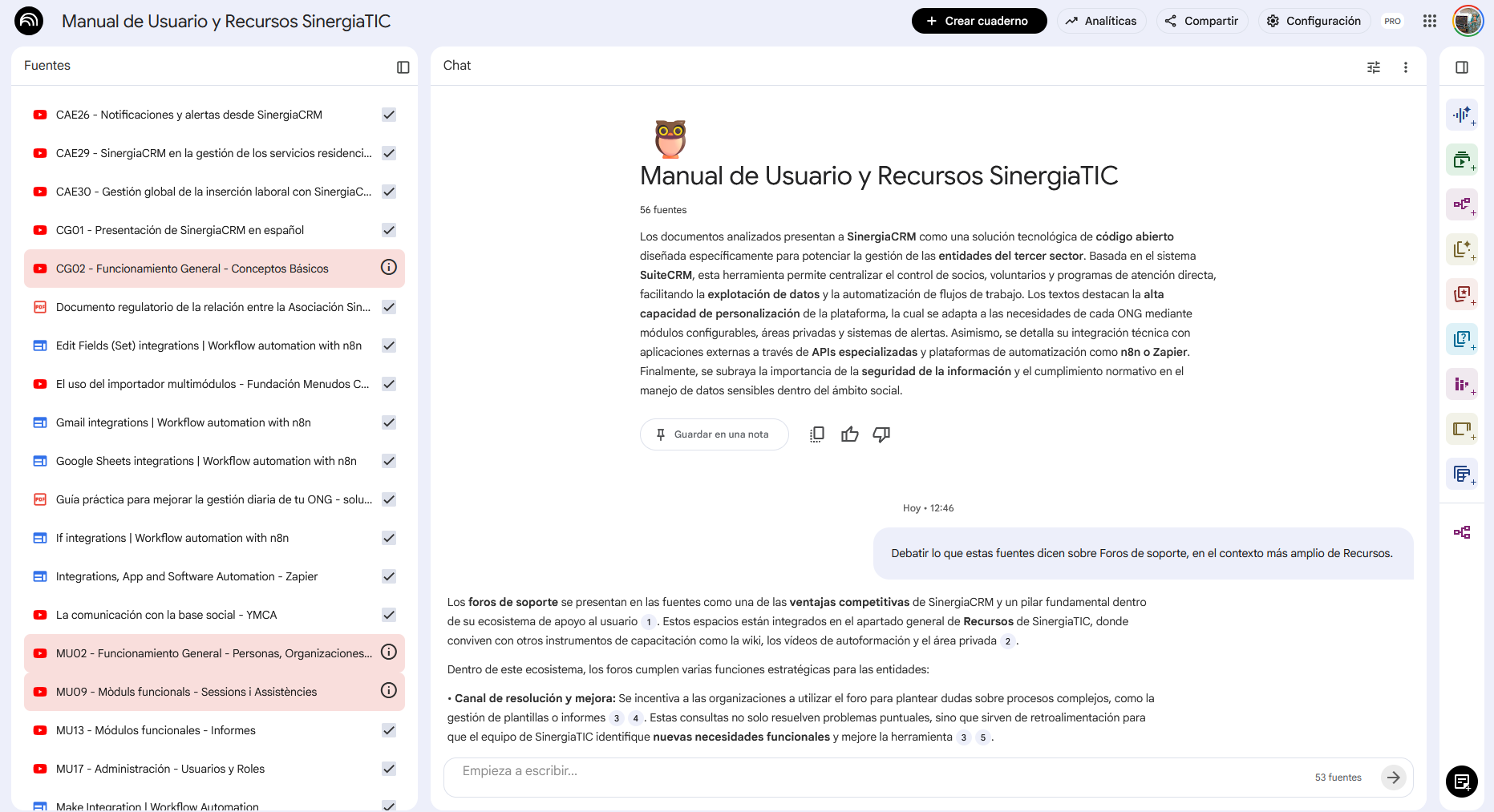The width and height of the screenshot is (1494, 812).
Task: Generate a quiz from the Studio sidebar
Action: [1461, 339]
